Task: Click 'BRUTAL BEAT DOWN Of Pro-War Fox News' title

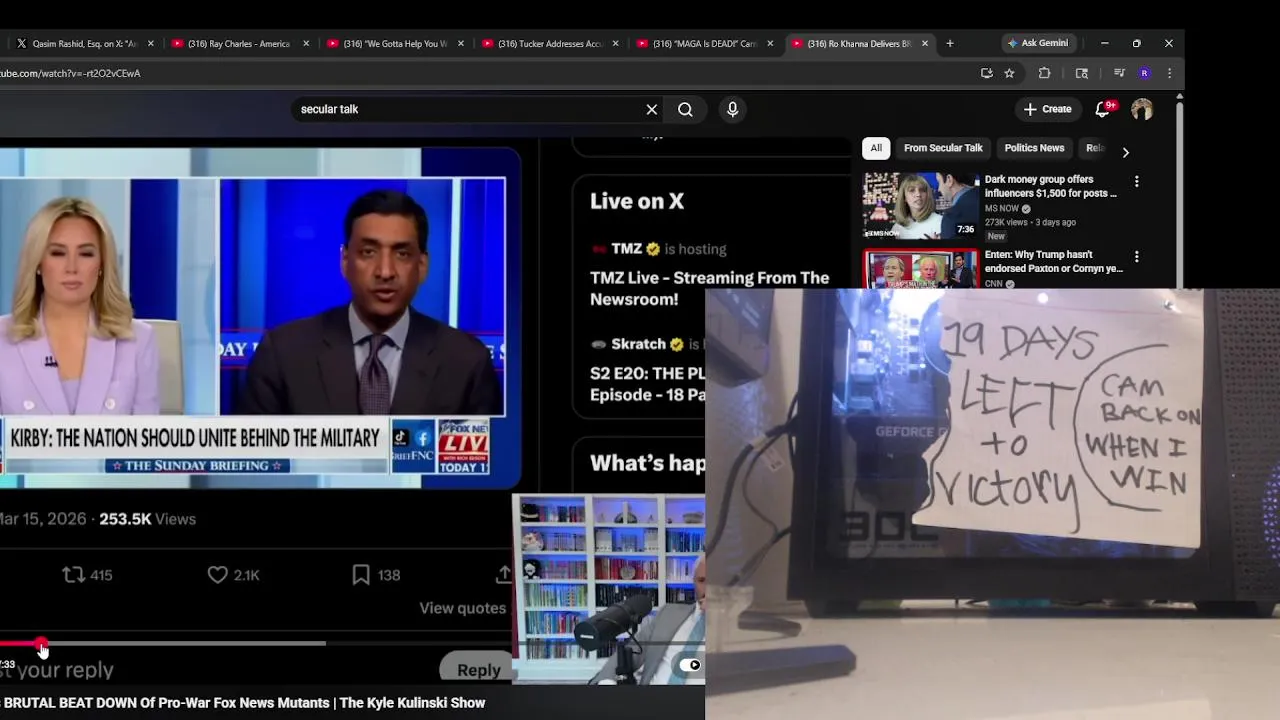Action: coord(243,703)
